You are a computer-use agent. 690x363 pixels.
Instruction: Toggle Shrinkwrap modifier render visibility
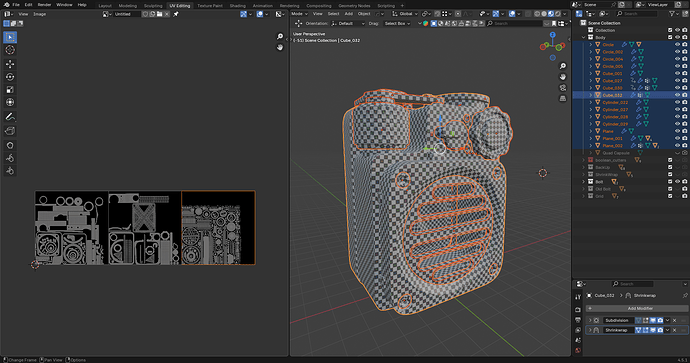coord(660,330)
